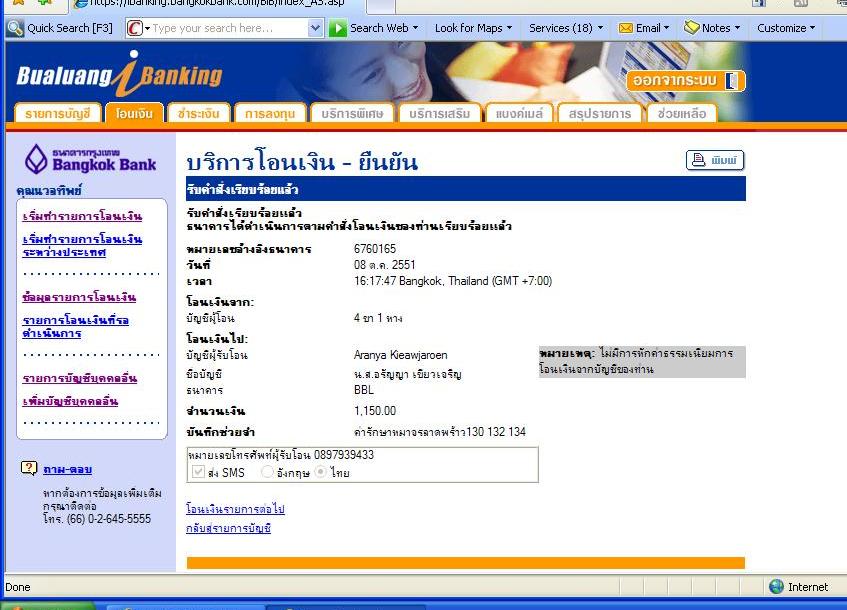Click the printer icon on พิมพ์ button

(x=698, y=160)
